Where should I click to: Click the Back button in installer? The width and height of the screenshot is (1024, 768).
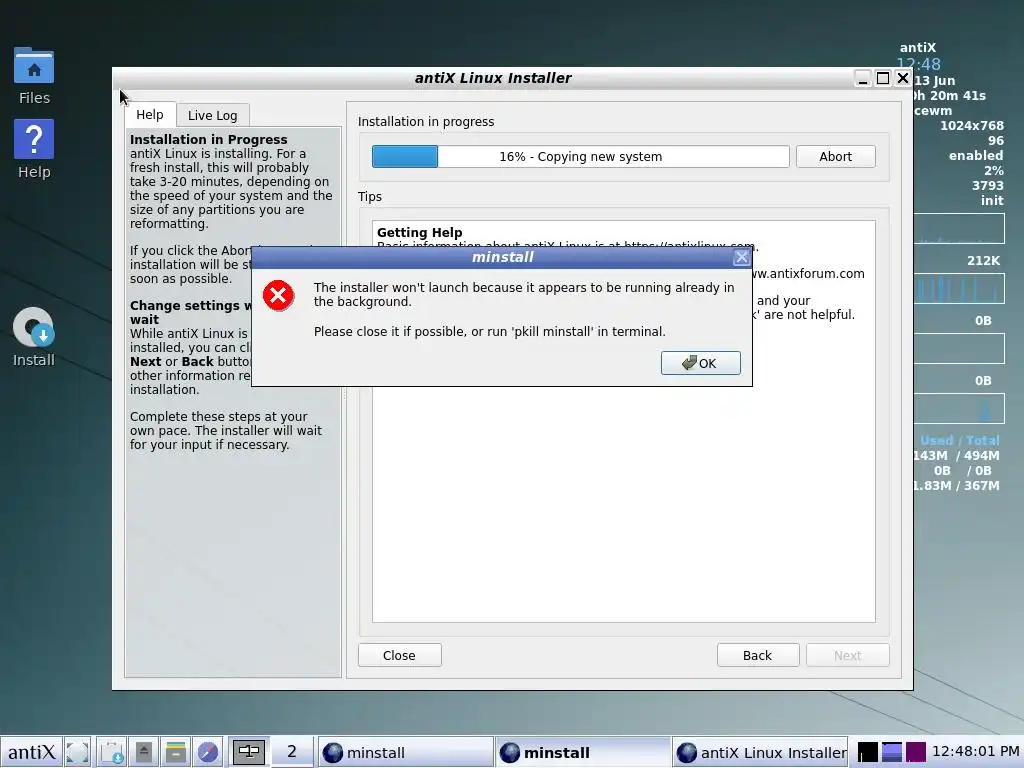click(758, 655)
